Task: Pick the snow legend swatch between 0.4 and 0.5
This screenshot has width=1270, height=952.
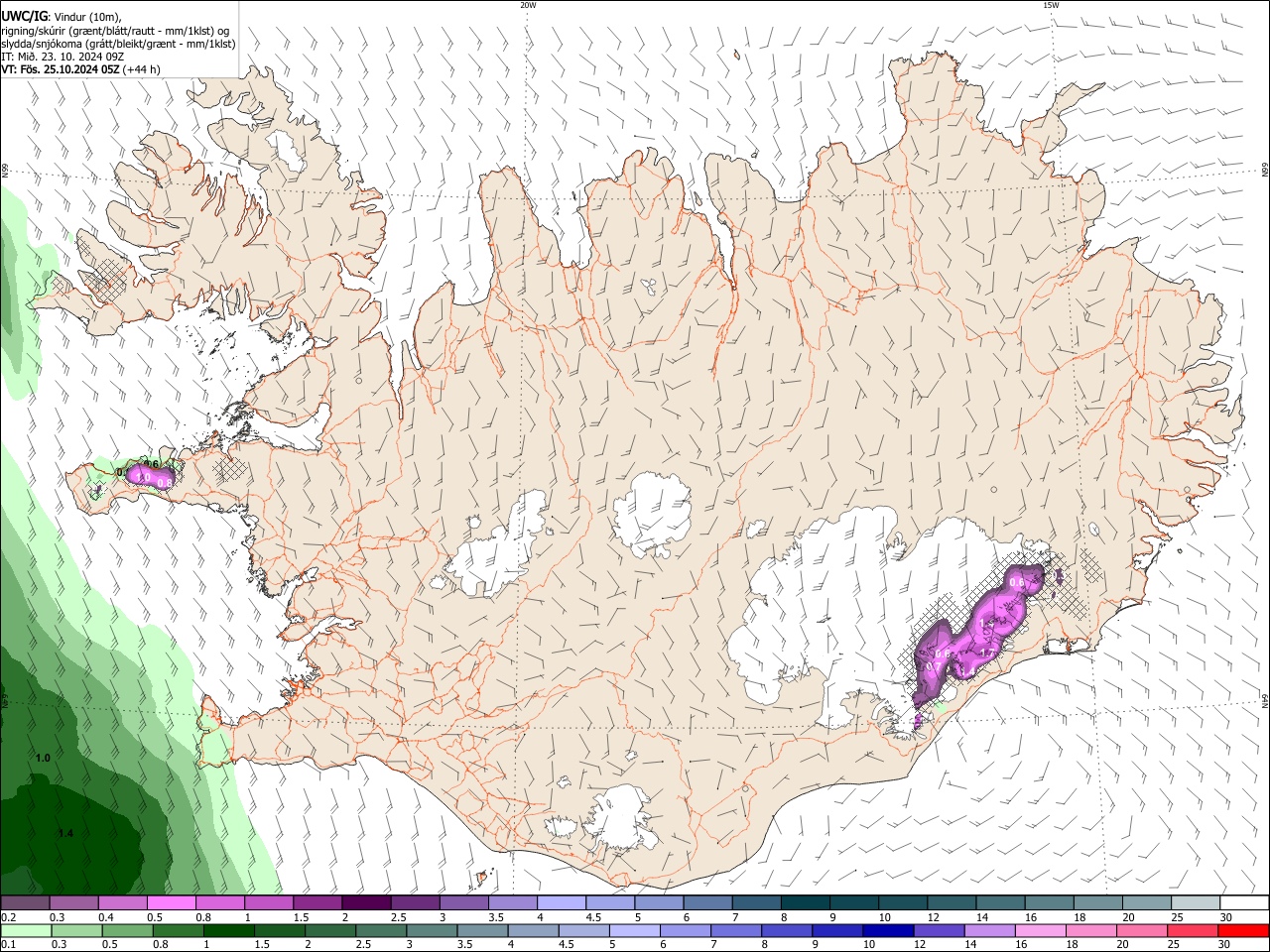Action: pyautogui.click(x=122, y=902)
